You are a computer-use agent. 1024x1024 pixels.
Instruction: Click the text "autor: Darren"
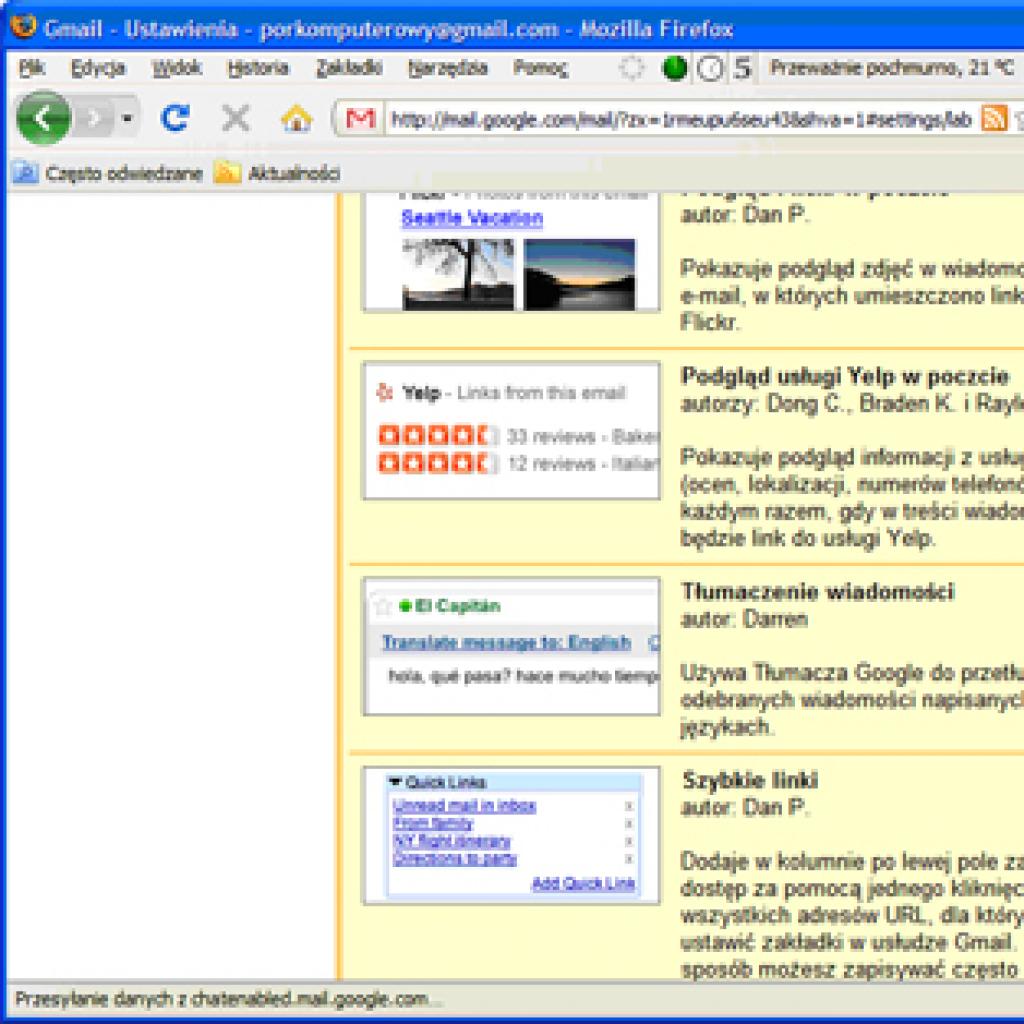coord(744,619)
